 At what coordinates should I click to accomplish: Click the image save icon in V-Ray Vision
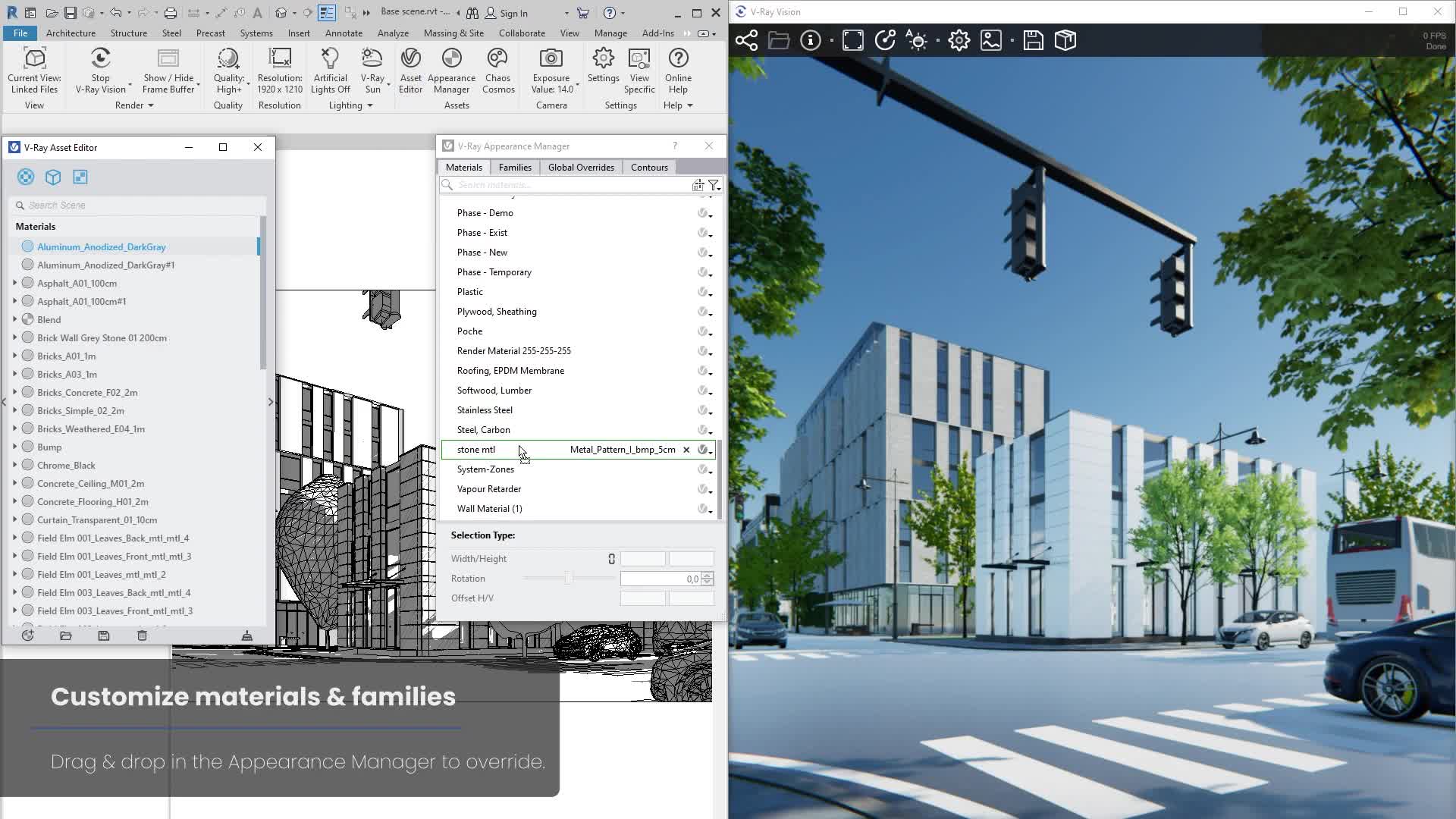tap(991, 40)
